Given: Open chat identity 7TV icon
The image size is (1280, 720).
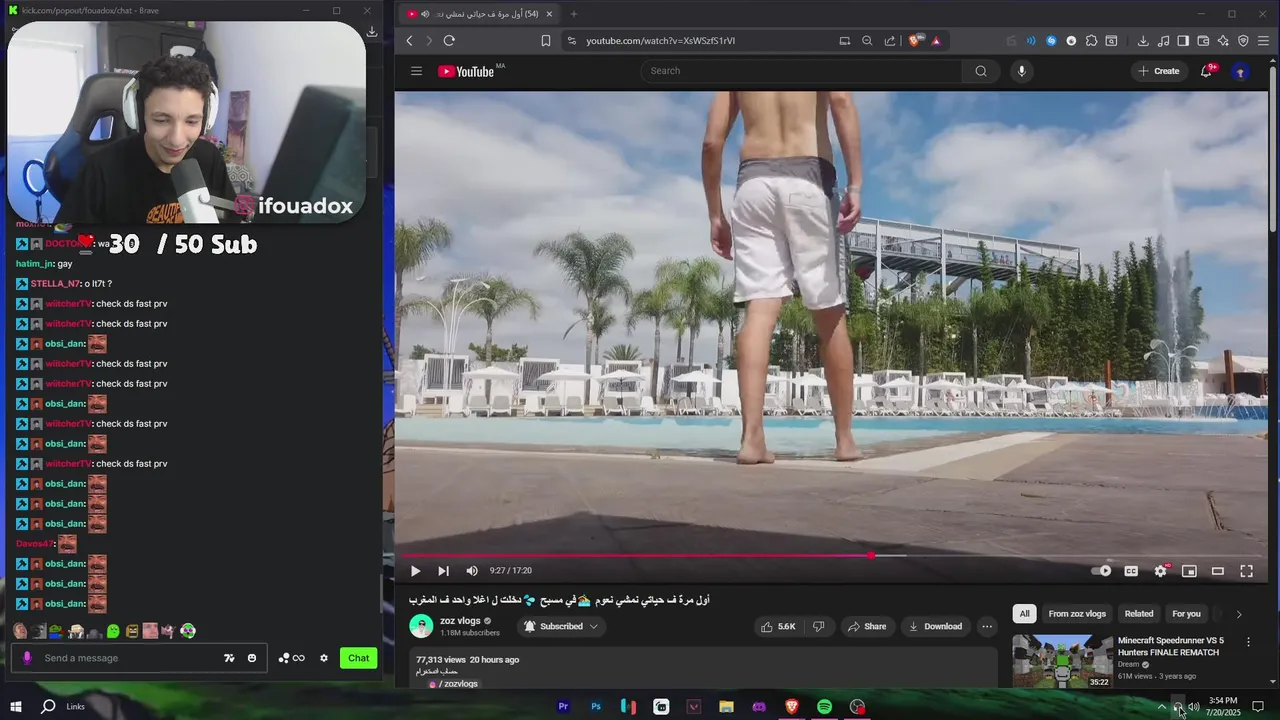Looking at the screenshot, I should 229,658.
